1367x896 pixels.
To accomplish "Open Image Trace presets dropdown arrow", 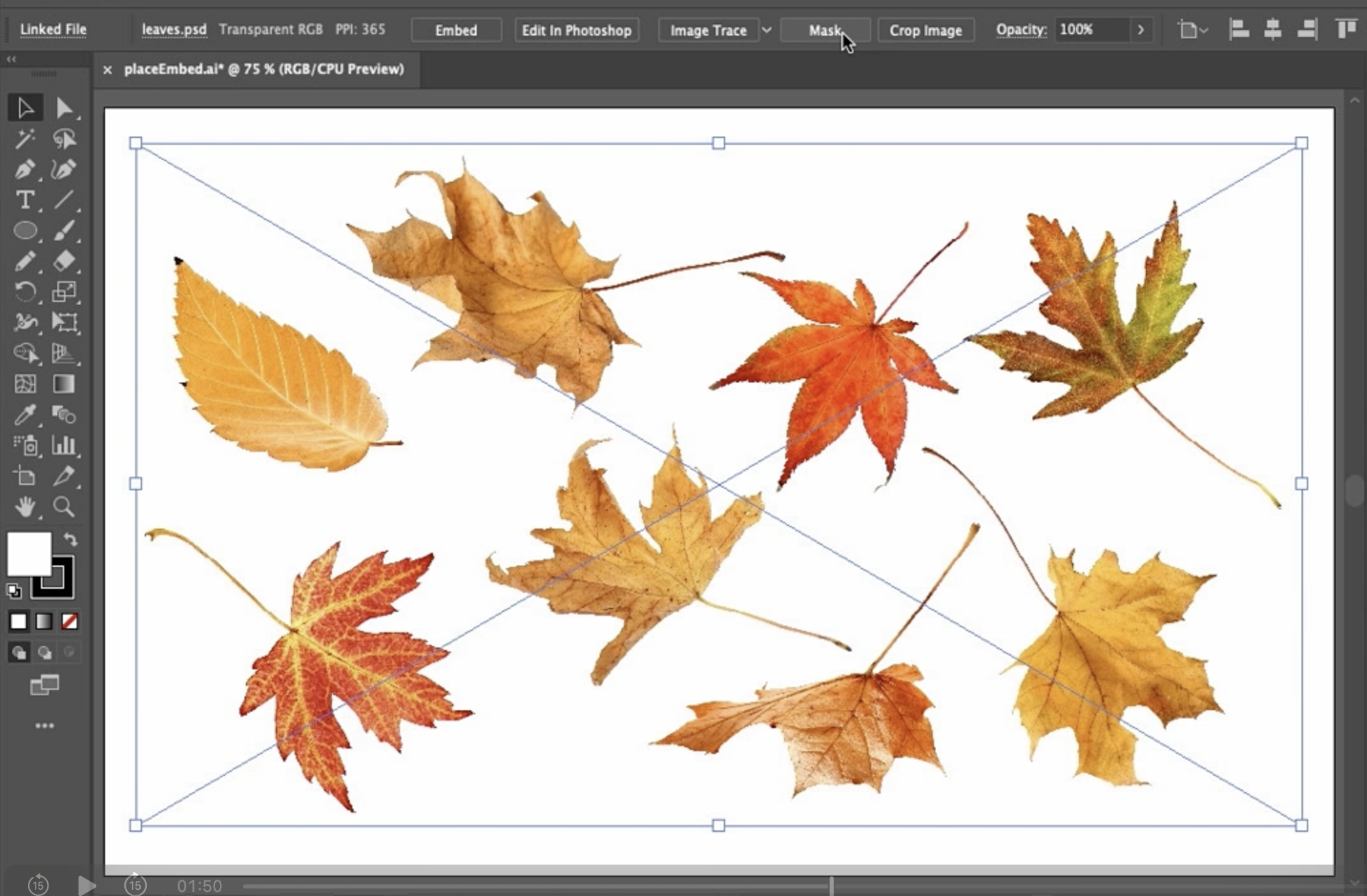I will pyautogui.click(x=767, y=30).
